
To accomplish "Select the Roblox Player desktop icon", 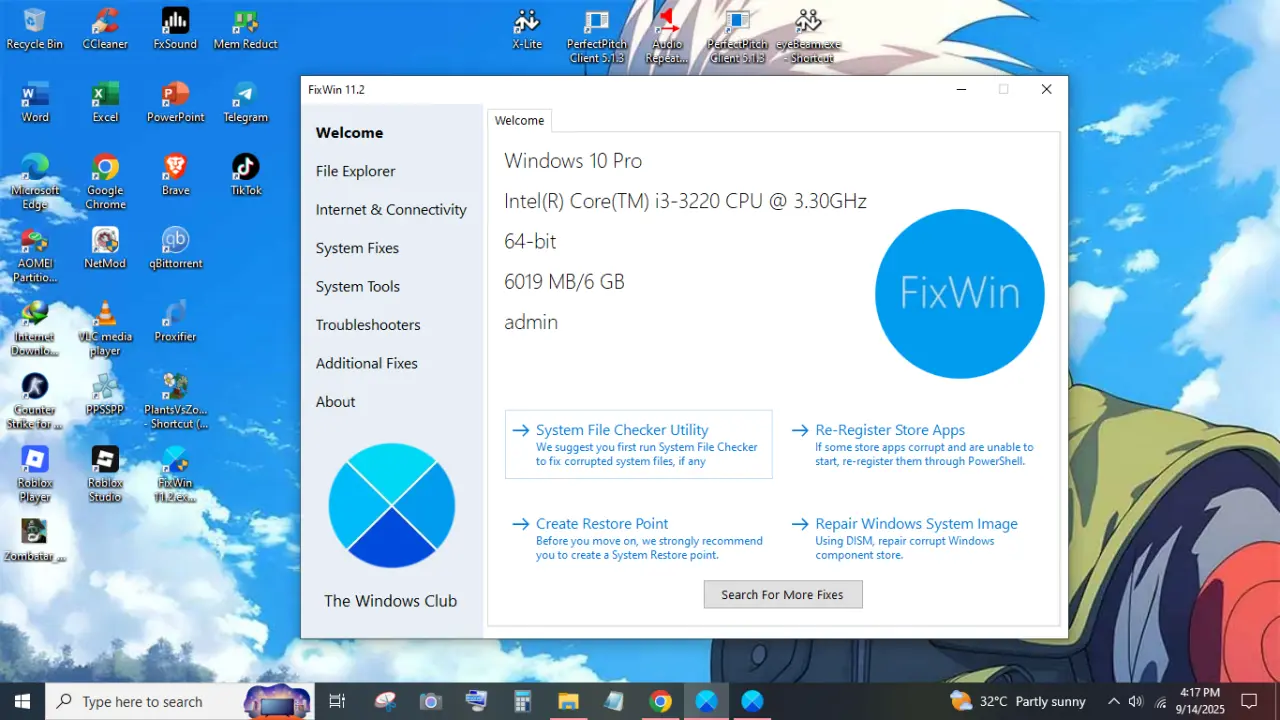I will (x=35, y=474).
